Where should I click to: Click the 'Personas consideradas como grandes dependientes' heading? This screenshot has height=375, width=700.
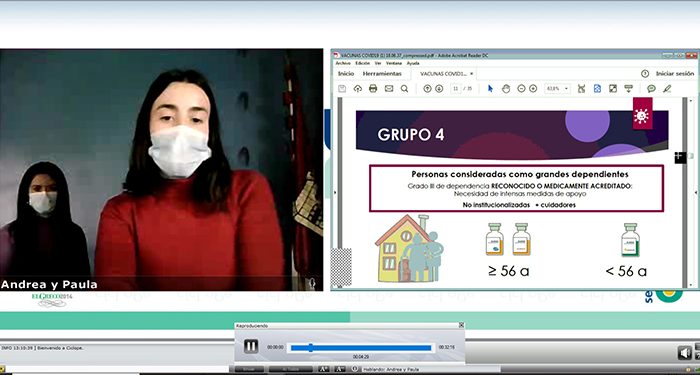click(520, 174)
